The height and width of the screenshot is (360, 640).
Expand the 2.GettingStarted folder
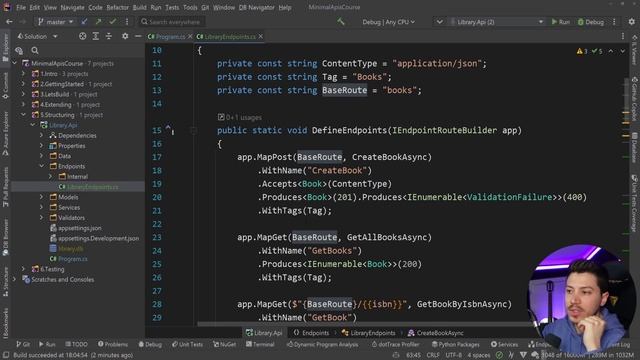[24, 84]
